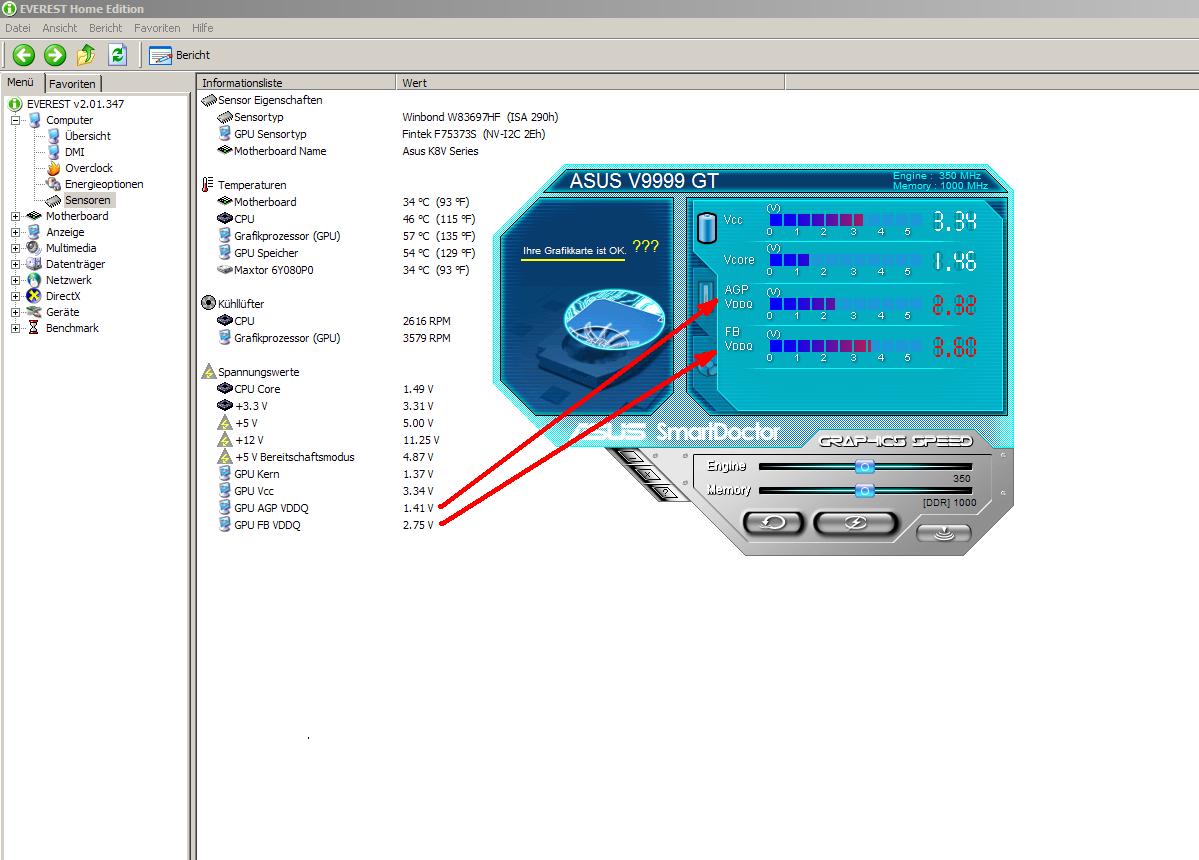Viewport: 1199px width, 860px height.
Task: Click the Computer icon in tree
Action: click(34, 120)
